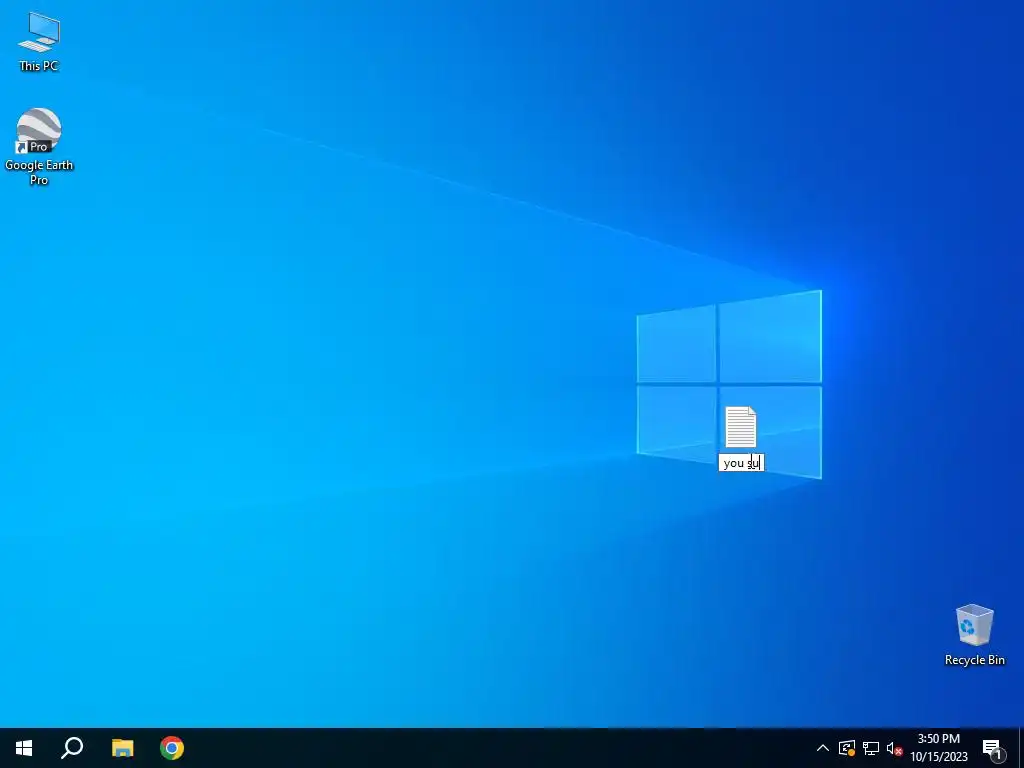Click the text file icon being renamed
This screenshot has height=768, width=1024.
(741, 427)
